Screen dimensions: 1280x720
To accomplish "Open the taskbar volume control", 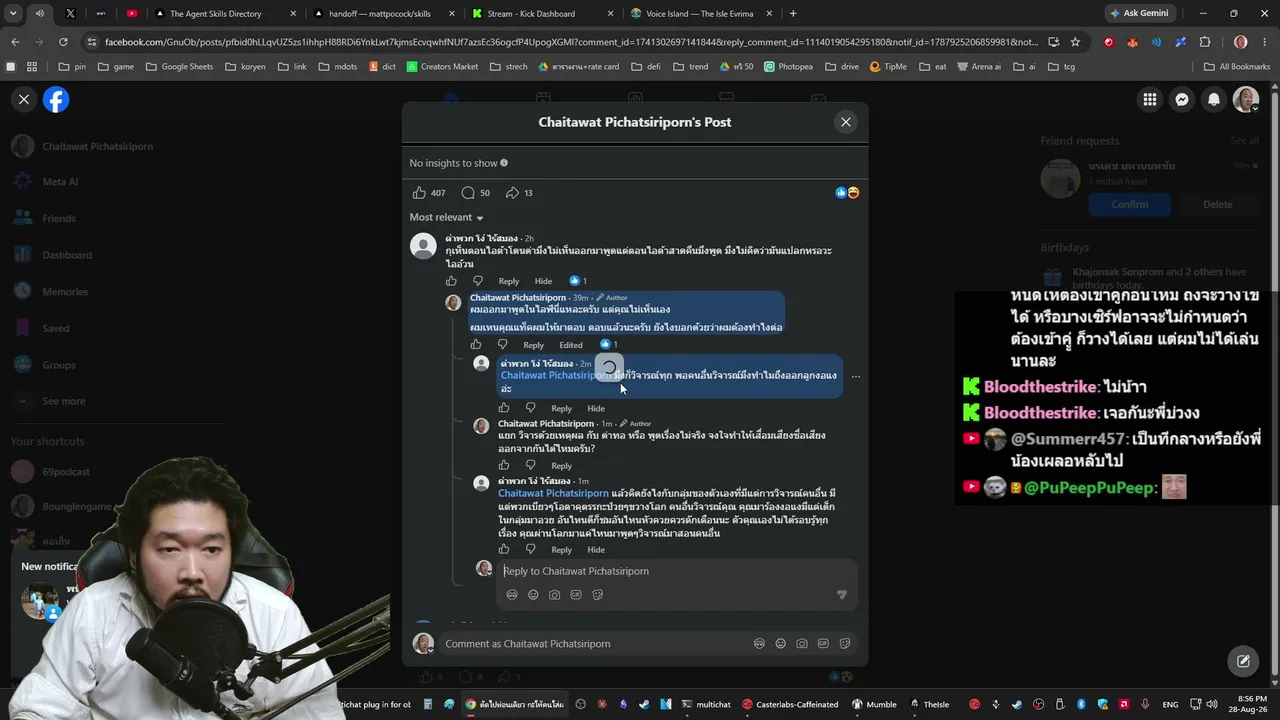I will click(1211, 704).
